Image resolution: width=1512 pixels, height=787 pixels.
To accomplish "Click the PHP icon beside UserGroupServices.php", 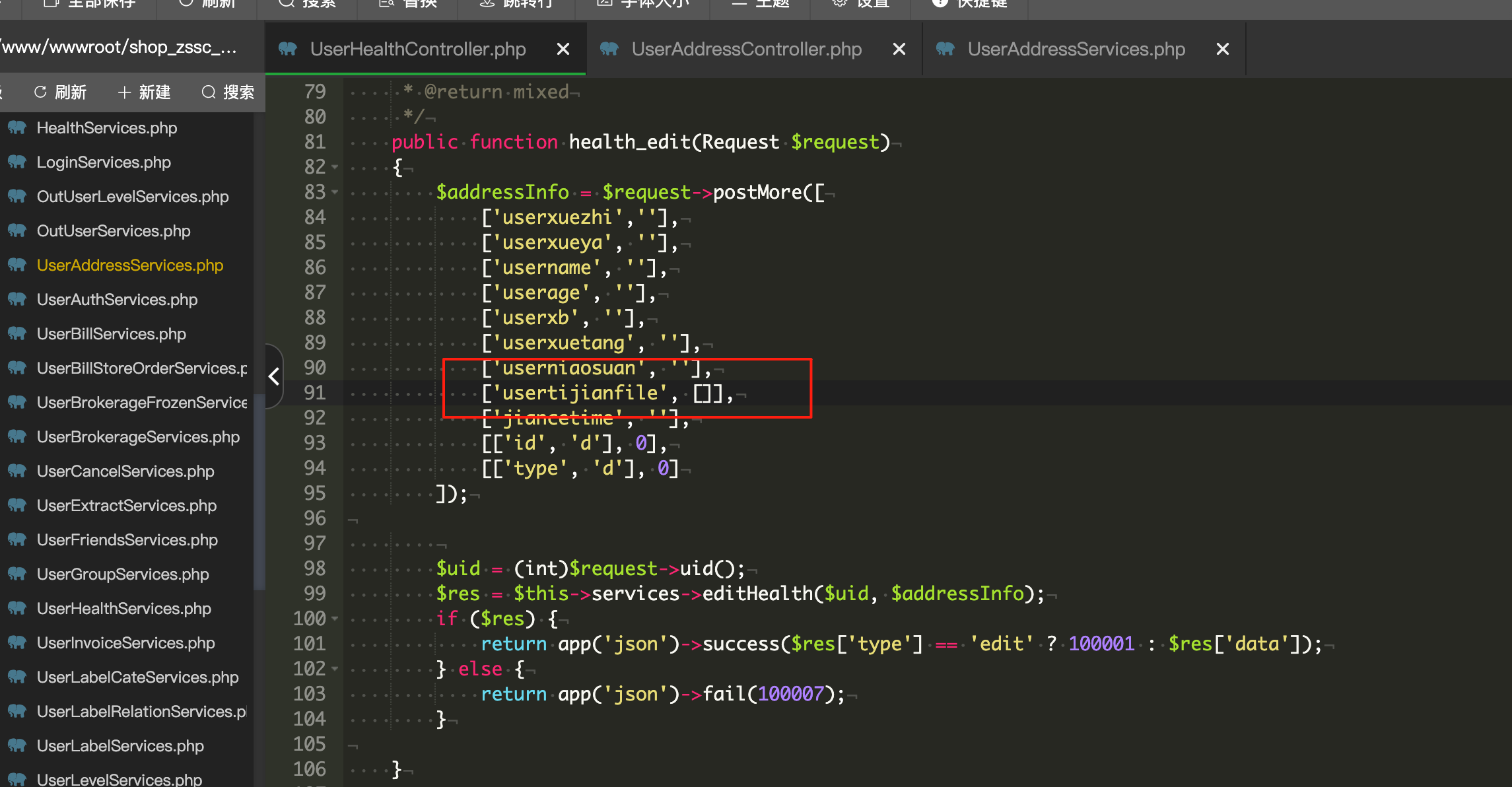I will [17, 574].
